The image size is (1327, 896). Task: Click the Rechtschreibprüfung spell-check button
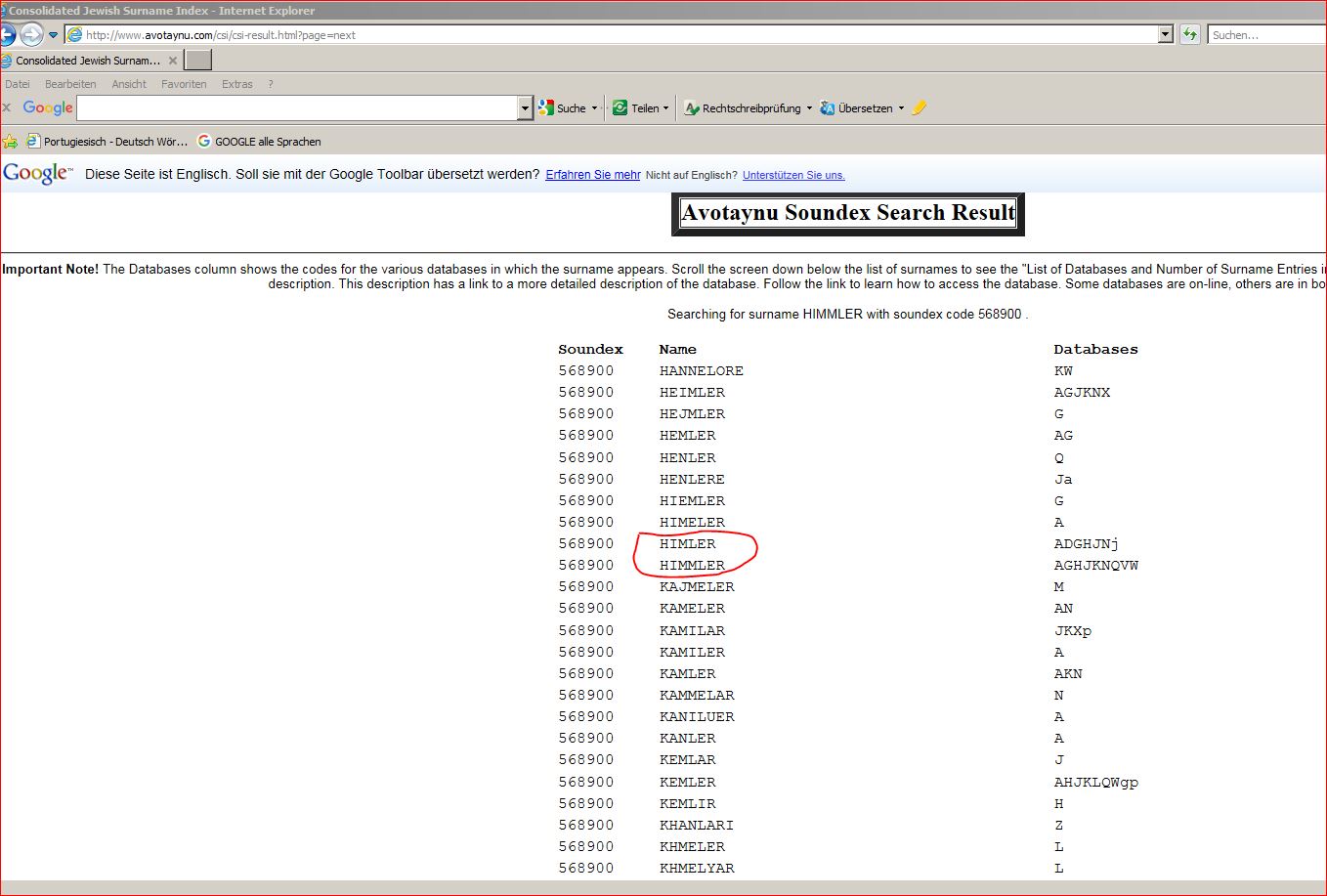[x=743, y=107]
